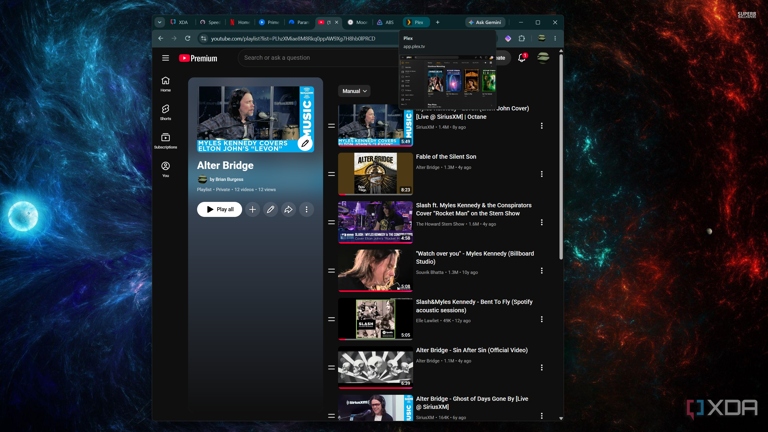Click the Ask Gemini button
The height and width of the screenshot is (432, 768).
[484, 22]
